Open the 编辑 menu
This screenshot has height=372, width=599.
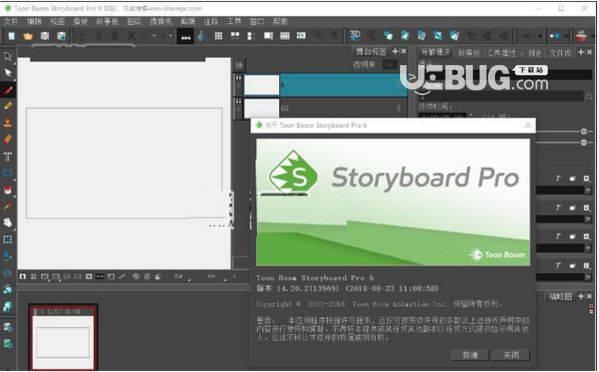34,21
